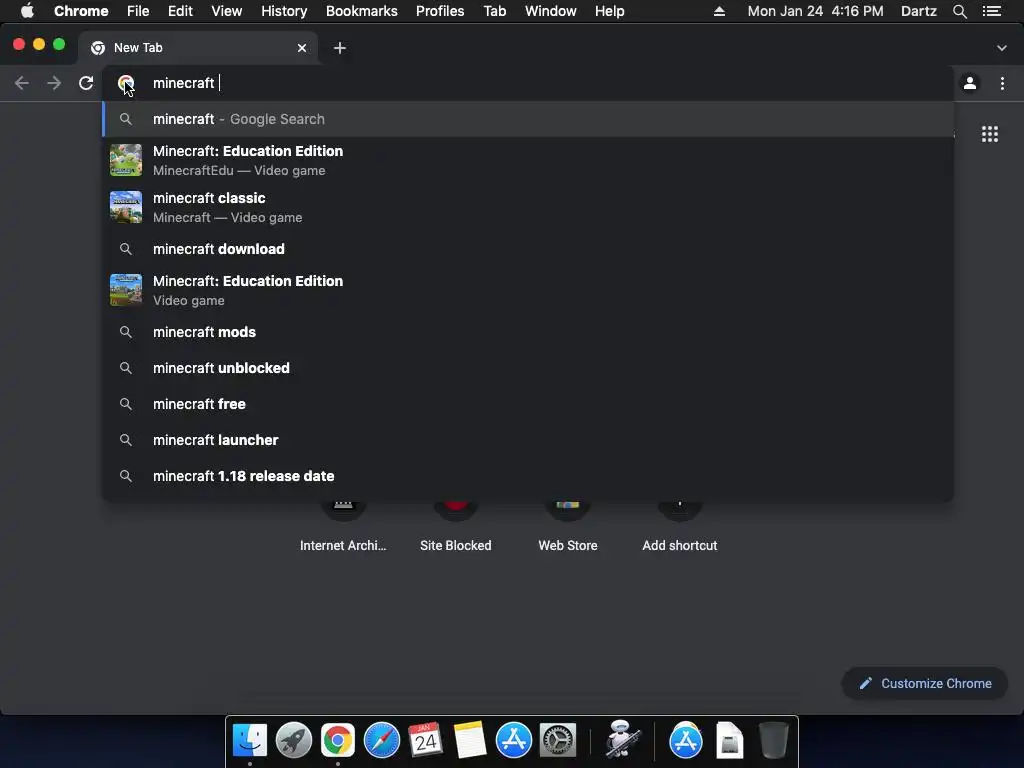
Task: Open the Tab menu
Action: (x=494, y=11)
